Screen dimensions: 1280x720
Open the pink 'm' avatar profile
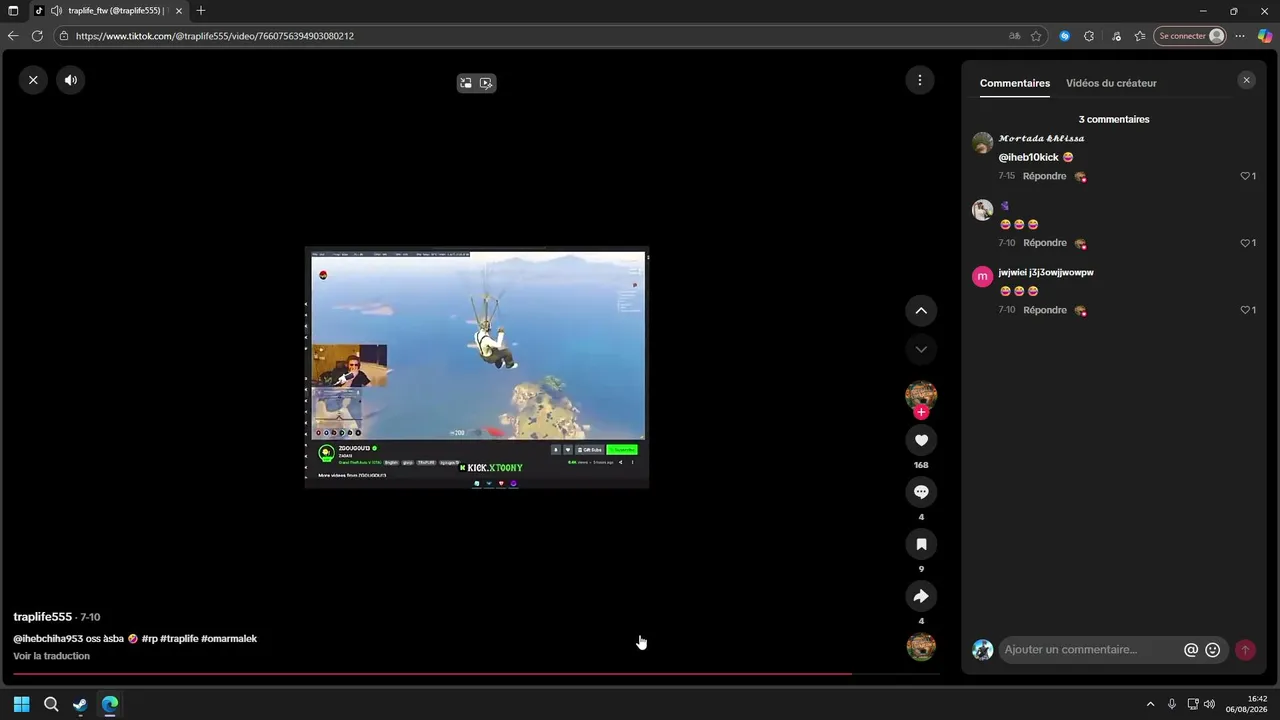tap(983, 277)
